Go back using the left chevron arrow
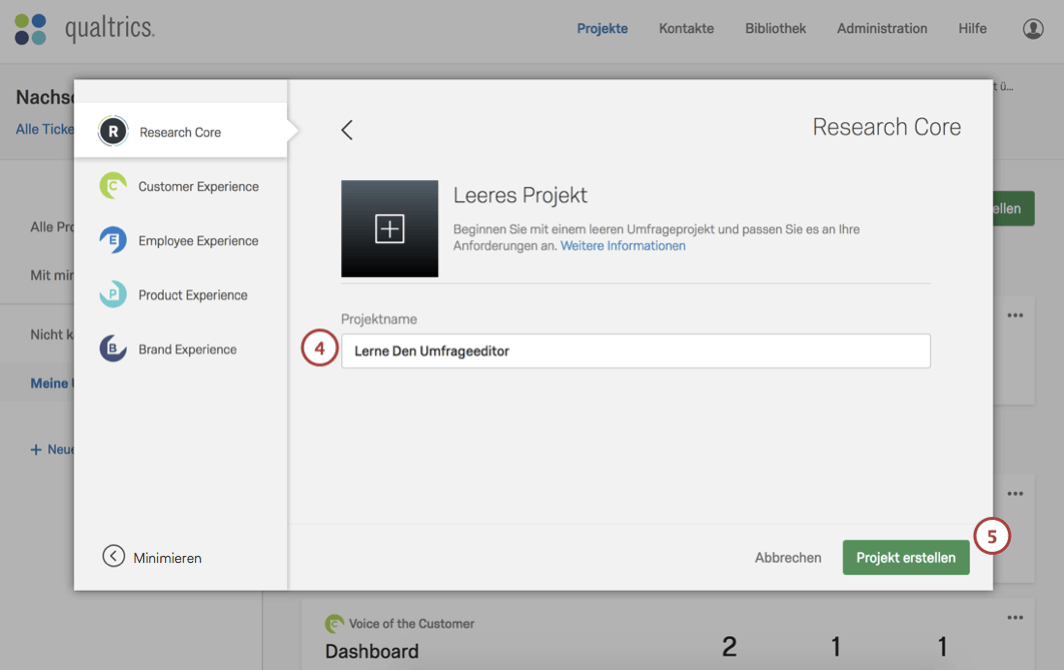 click(x=347, y=130)
